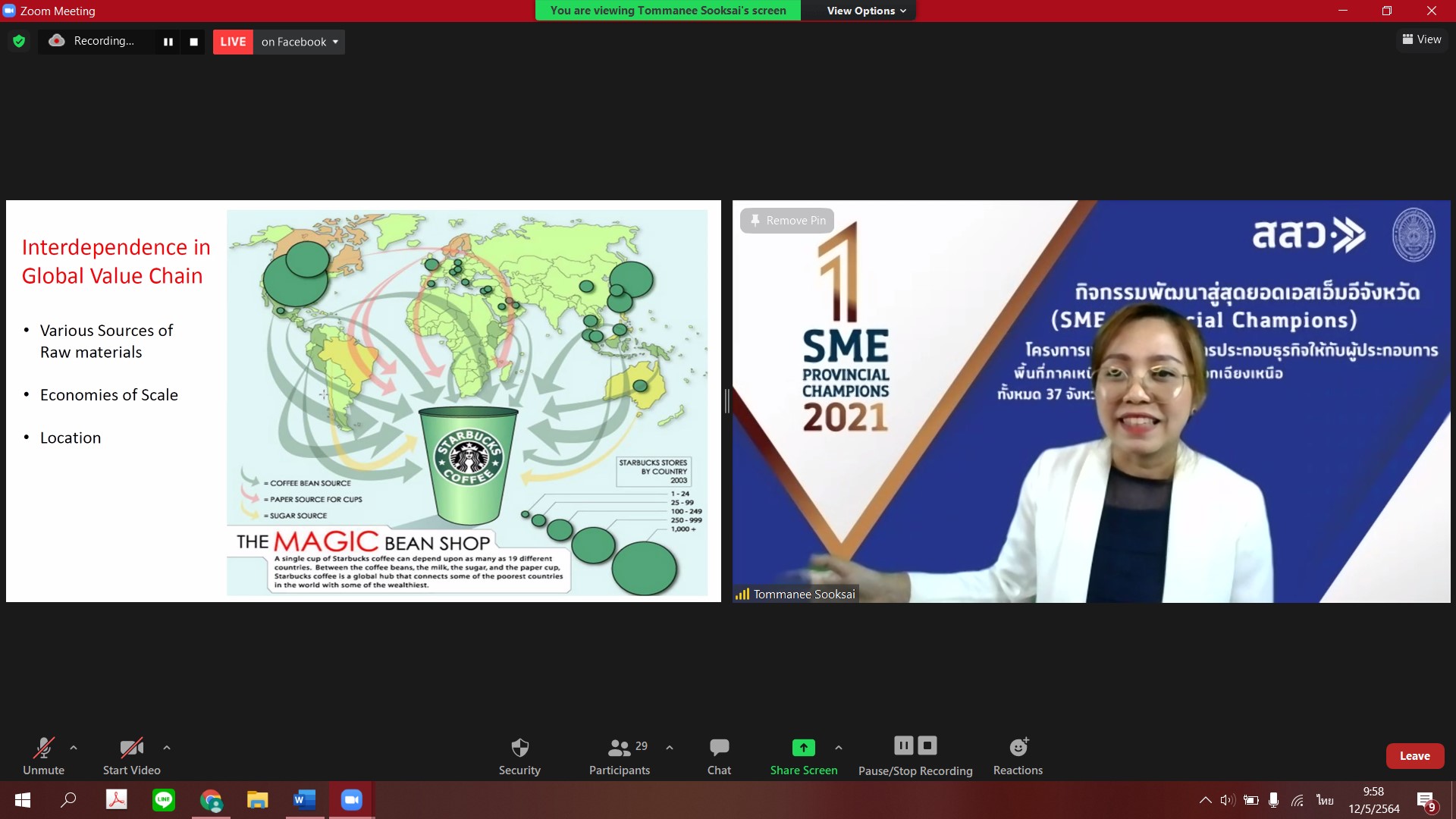Viewport: 1456px width, 819px height.
Task: Expand the caret beside Share Screen
Action: pyautogui.click(x=838, y=748)
